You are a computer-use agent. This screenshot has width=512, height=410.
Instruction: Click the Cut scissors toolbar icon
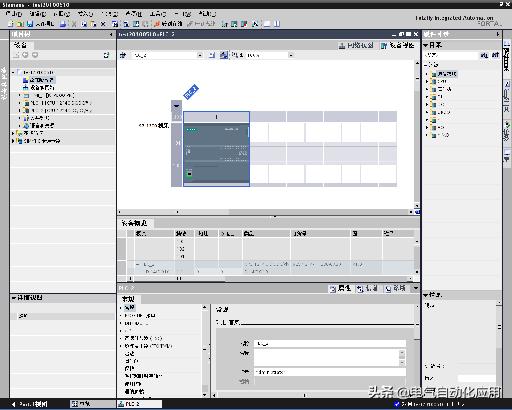pos(74,24)
